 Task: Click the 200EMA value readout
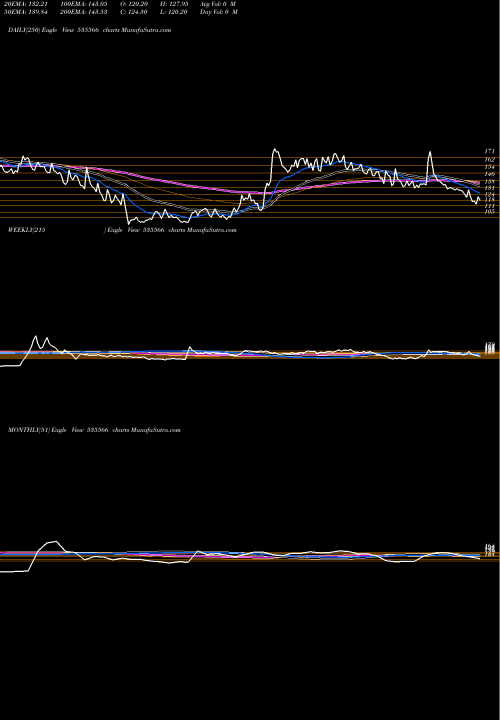[x=84, y=12]
